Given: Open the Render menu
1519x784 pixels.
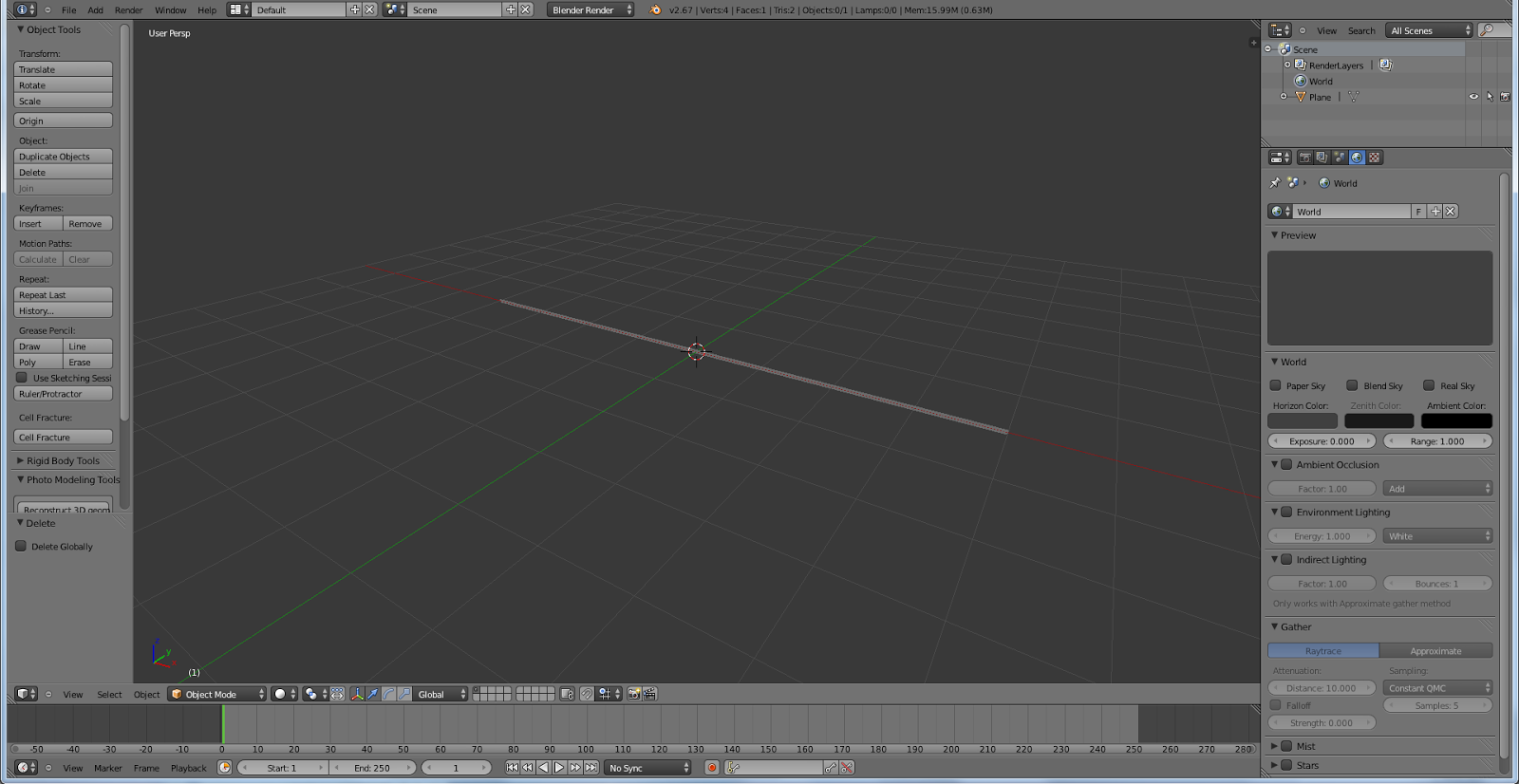Looking at the screenshot, I should 129,9.
